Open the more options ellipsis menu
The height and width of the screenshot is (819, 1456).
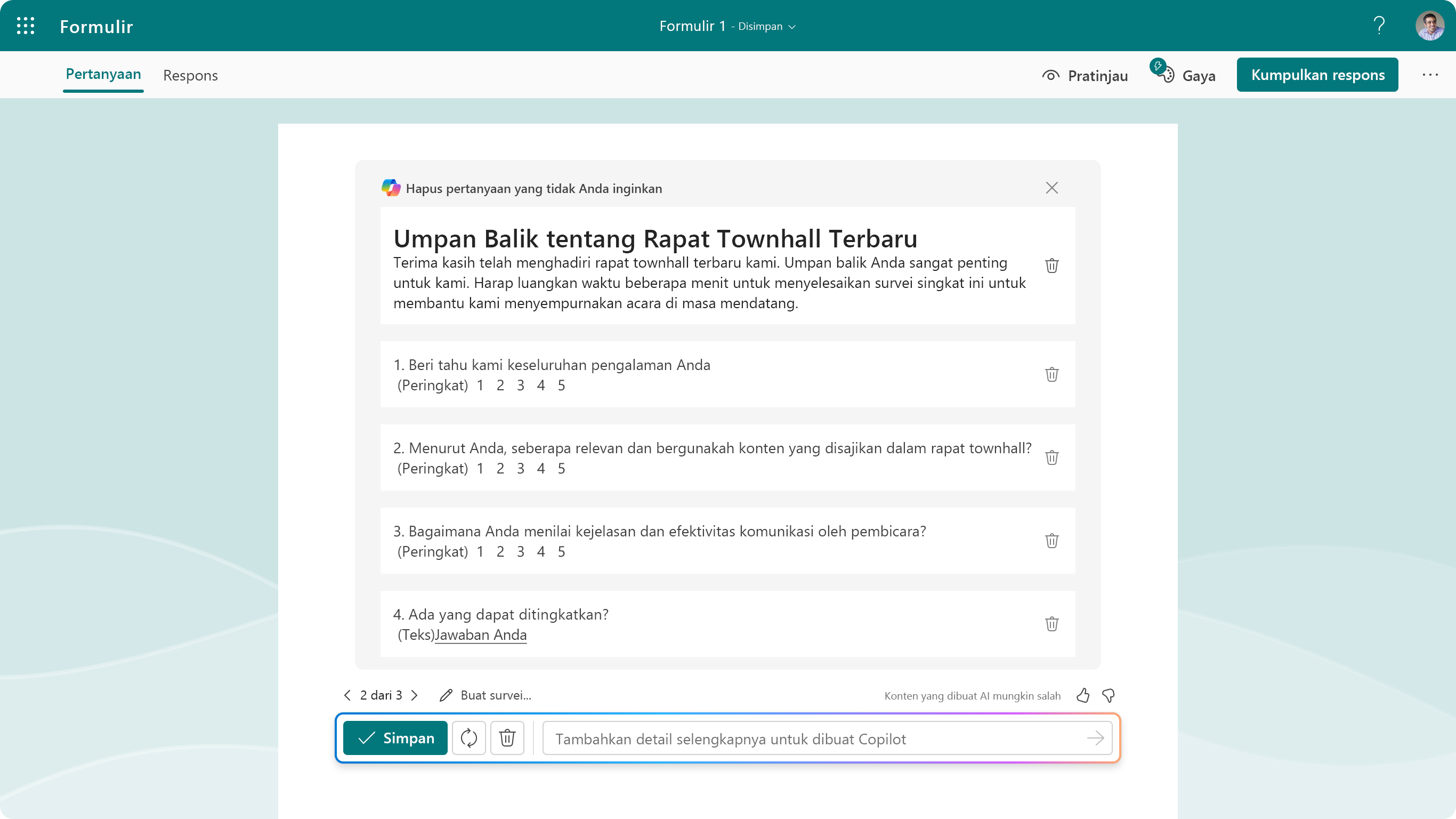[x=1430, y=75]
